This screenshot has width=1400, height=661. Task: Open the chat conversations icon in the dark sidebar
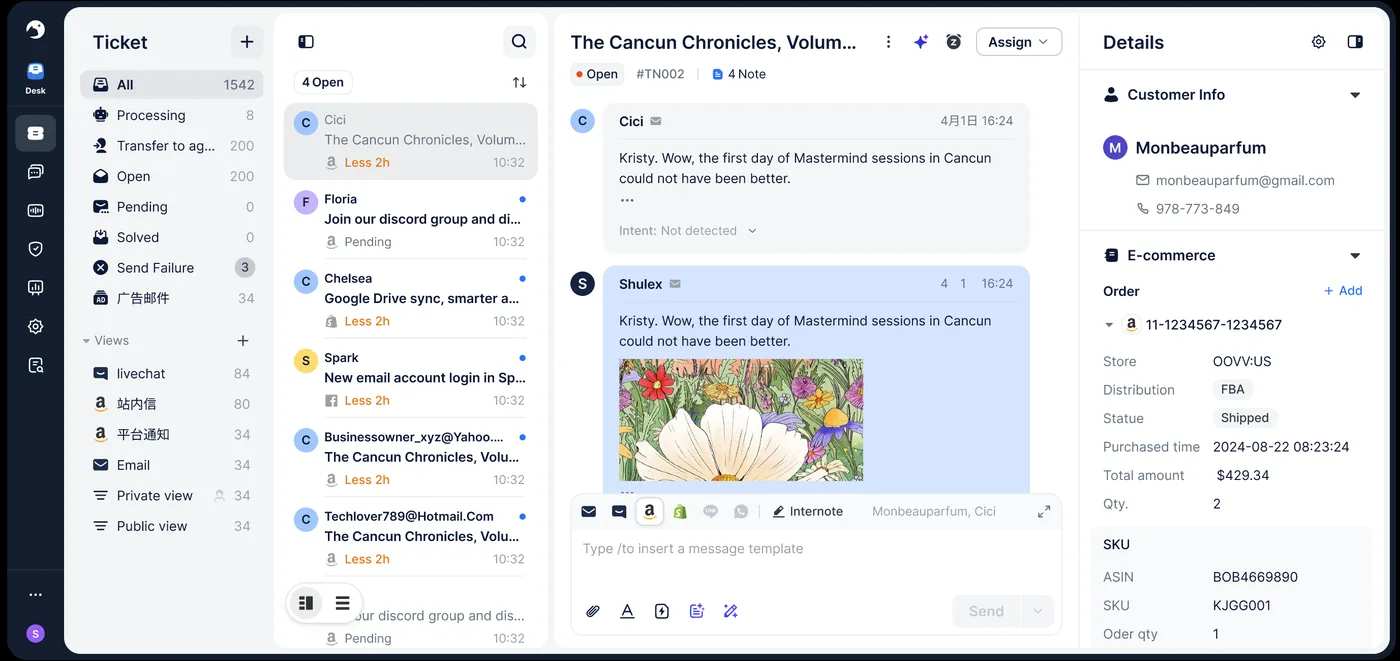coord(35,172)
